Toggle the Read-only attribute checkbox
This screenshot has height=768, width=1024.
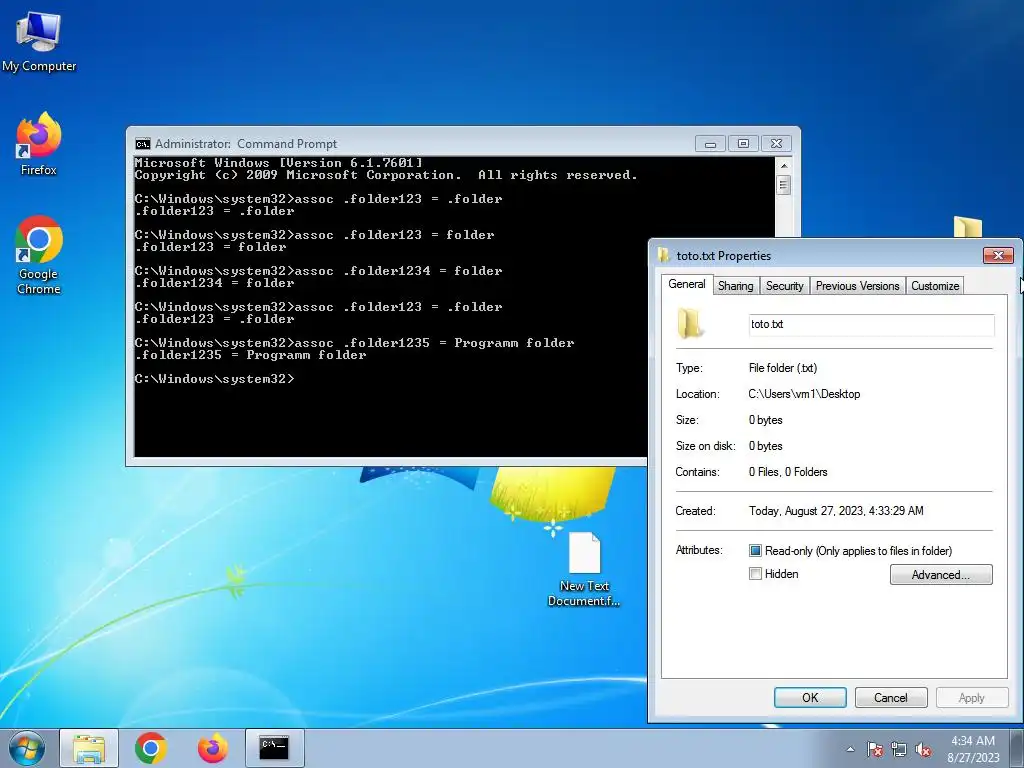(x=755, y=551)
